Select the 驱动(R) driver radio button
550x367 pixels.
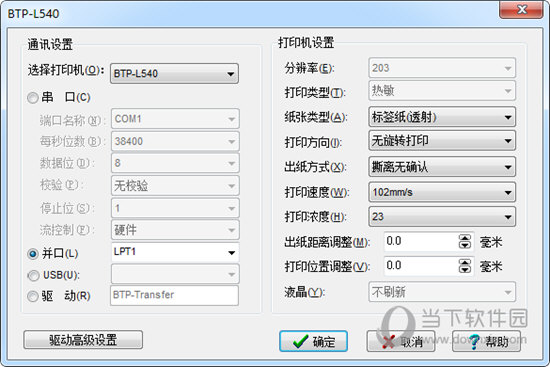click(x=33, y=296)
